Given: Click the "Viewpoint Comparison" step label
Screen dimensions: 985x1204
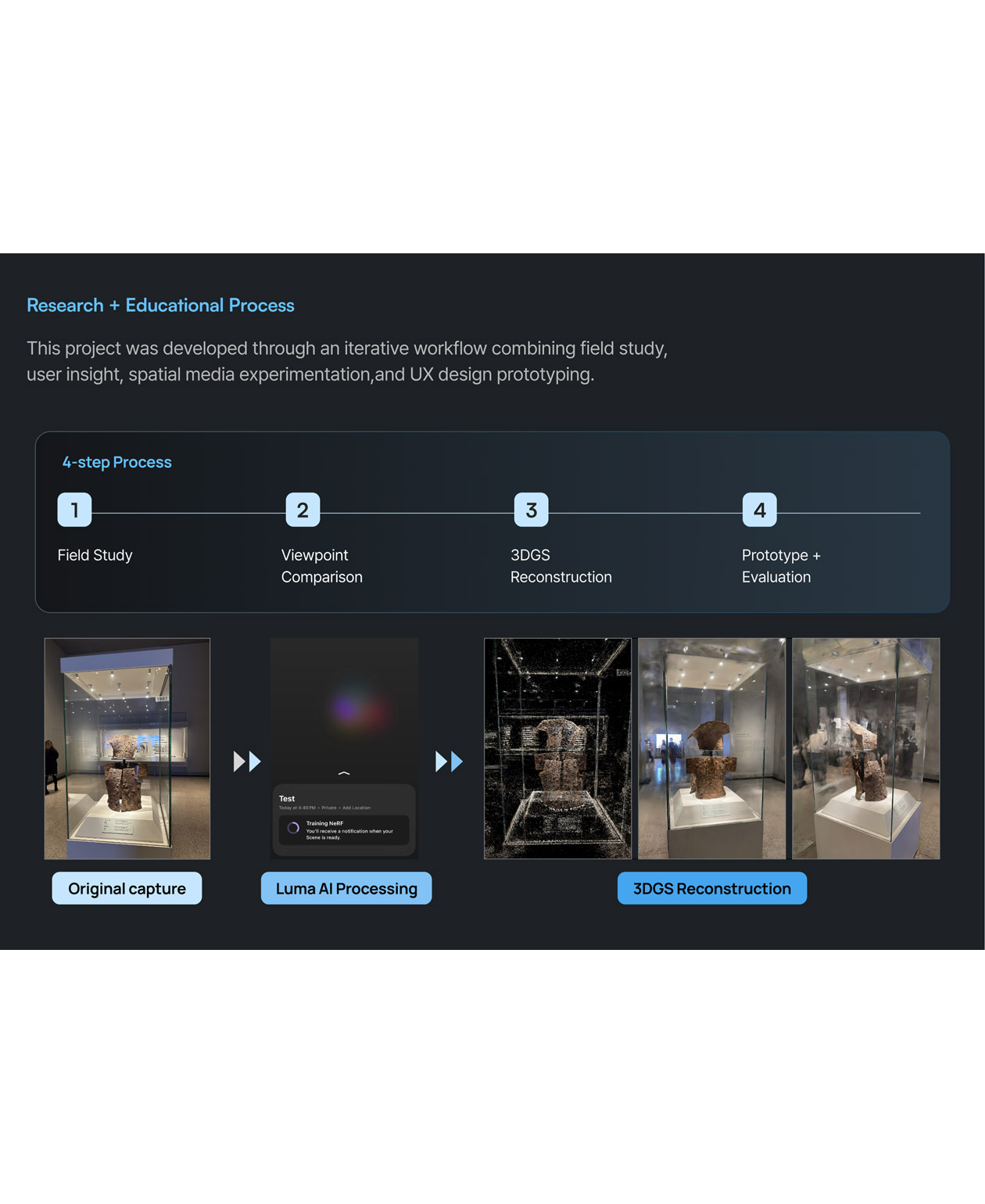Looking at the screenshot, I should [322, 566].
